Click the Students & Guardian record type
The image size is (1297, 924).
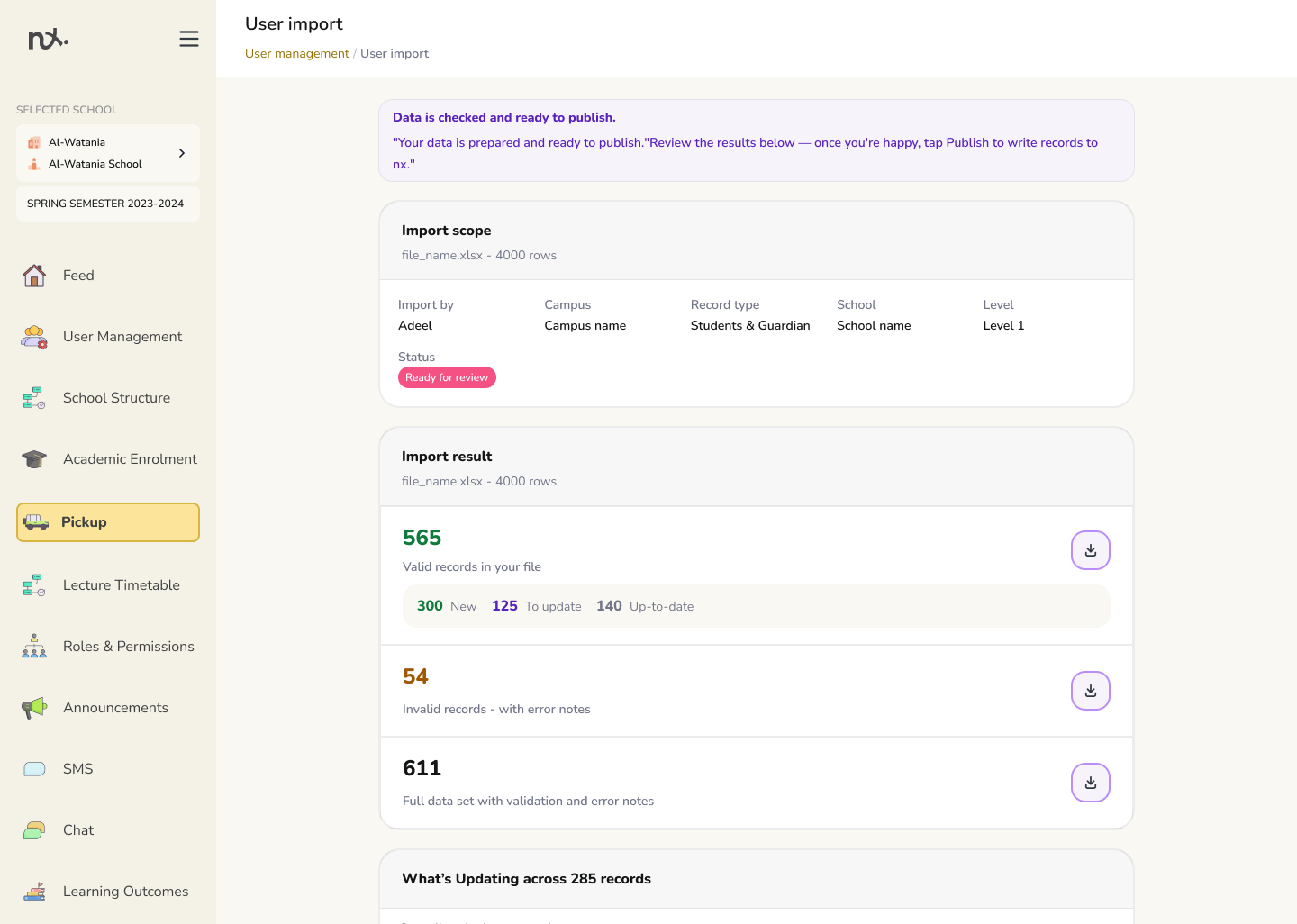[x=750, y=326]
